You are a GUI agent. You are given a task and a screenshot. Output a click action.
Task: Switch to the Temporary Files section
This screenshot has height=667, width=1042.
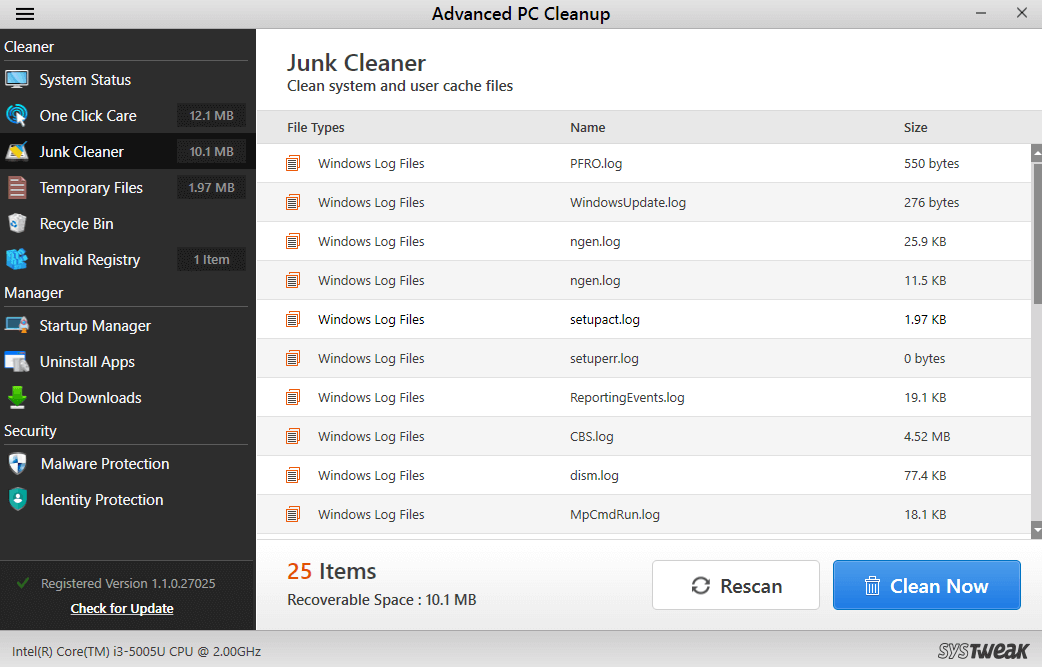(89, 187)
